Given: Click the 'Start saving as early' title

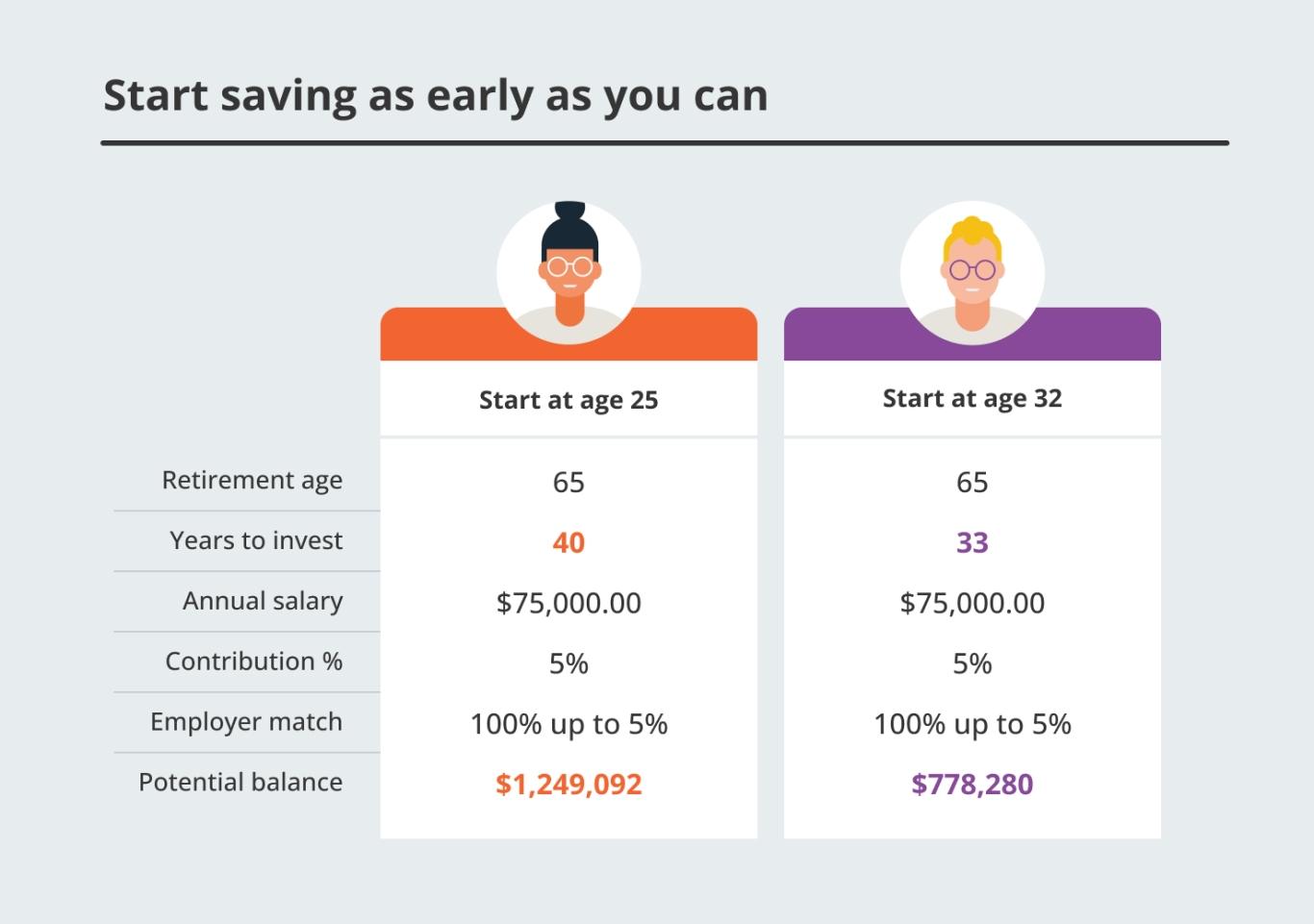Looking at the screenshot, I should pos(435,96).
